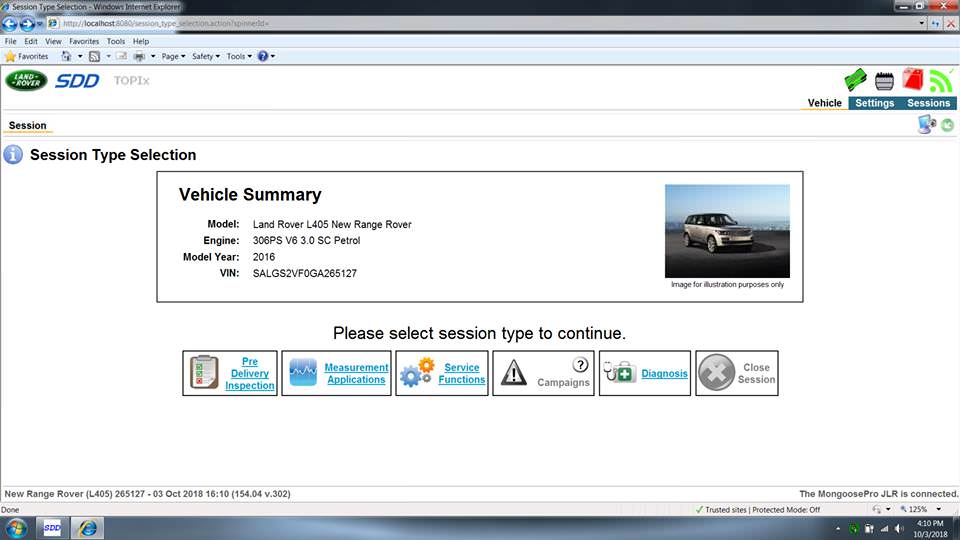Switch to the Sessions tab

click(x=928, y=103)
